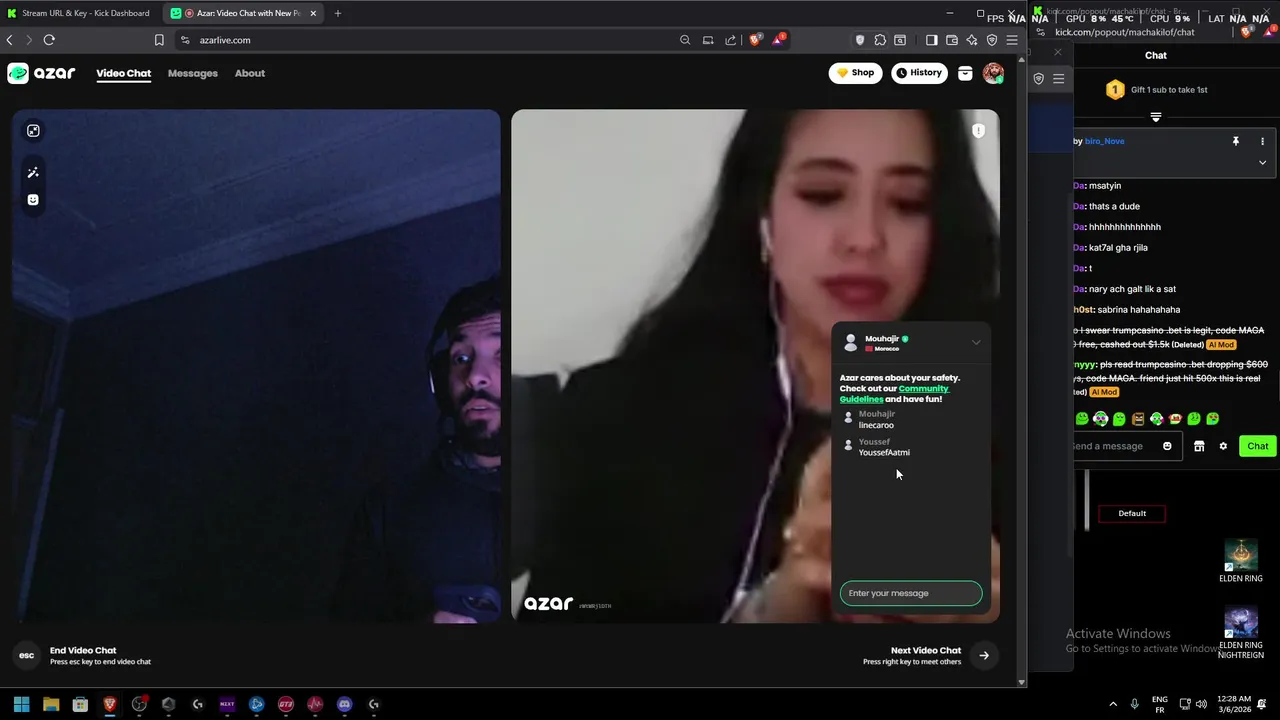Share this page via the share icon
1280x720 pixels.
click(x=730, y=40)
